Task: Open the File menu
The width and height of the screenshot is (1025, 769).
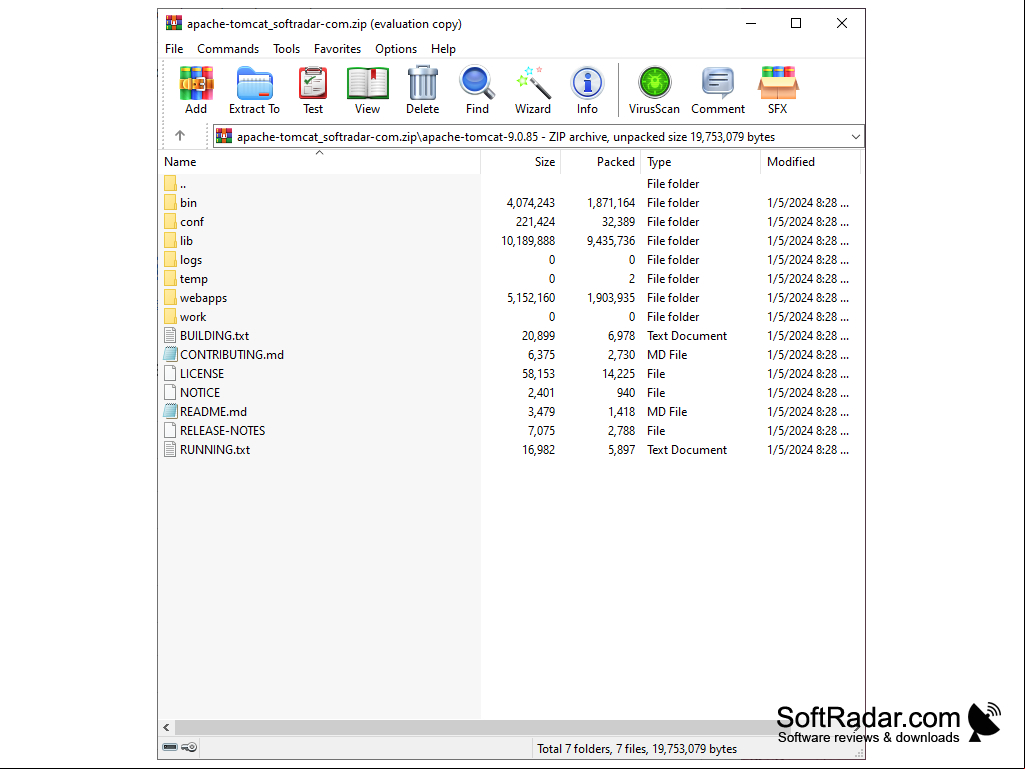Action: coord(174,49)
